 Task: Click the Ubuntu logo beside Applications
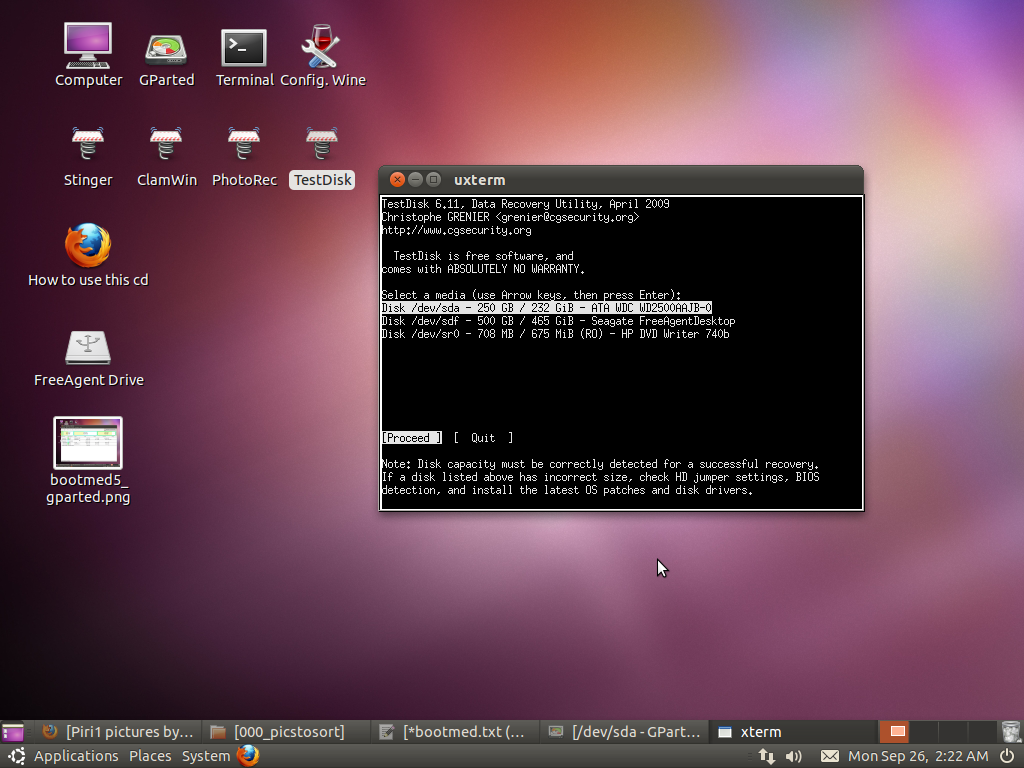pos(16,756)
